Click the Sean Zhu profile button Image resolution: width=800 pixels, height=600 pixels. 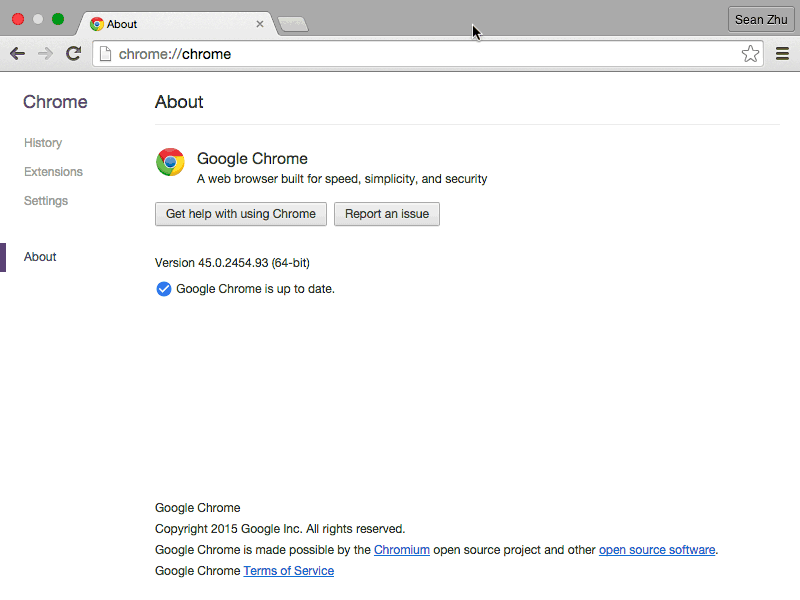761,19
